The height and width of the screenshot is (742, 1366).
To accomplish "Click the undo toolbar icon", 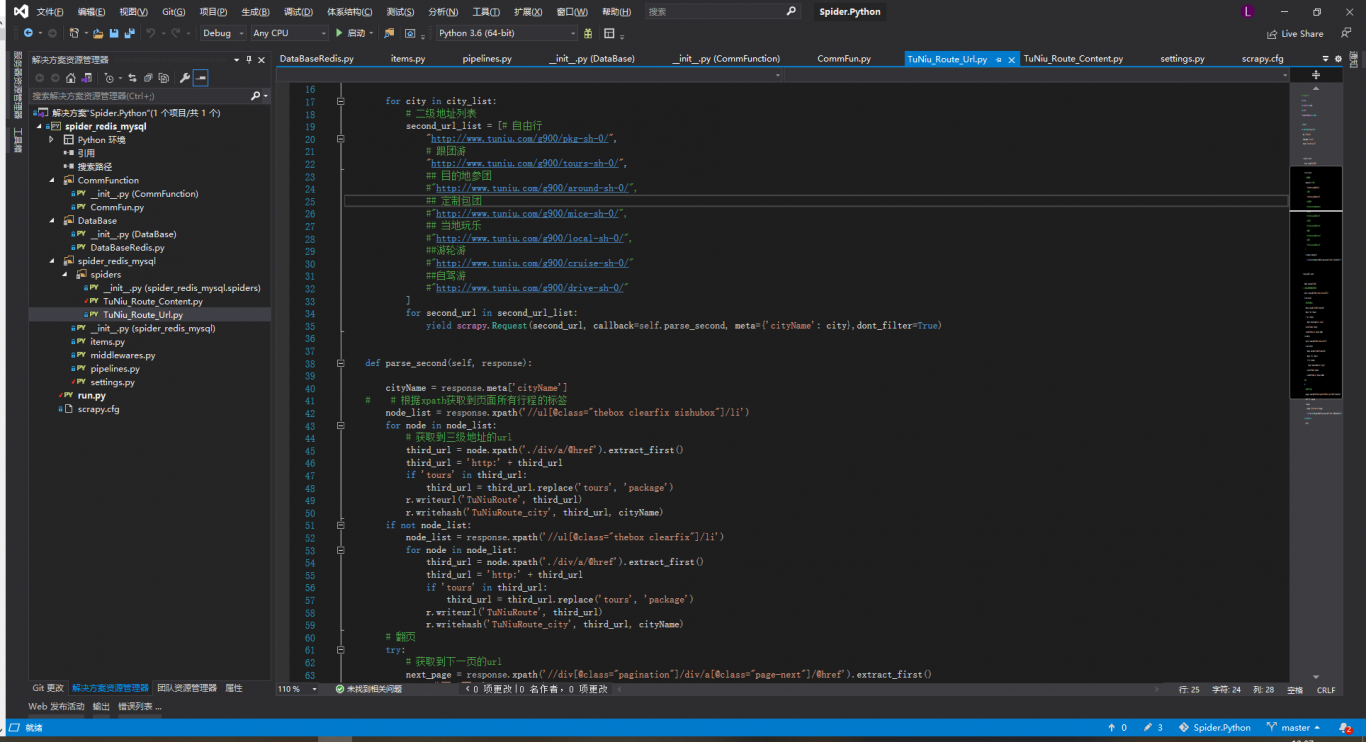I will point(151,33).
